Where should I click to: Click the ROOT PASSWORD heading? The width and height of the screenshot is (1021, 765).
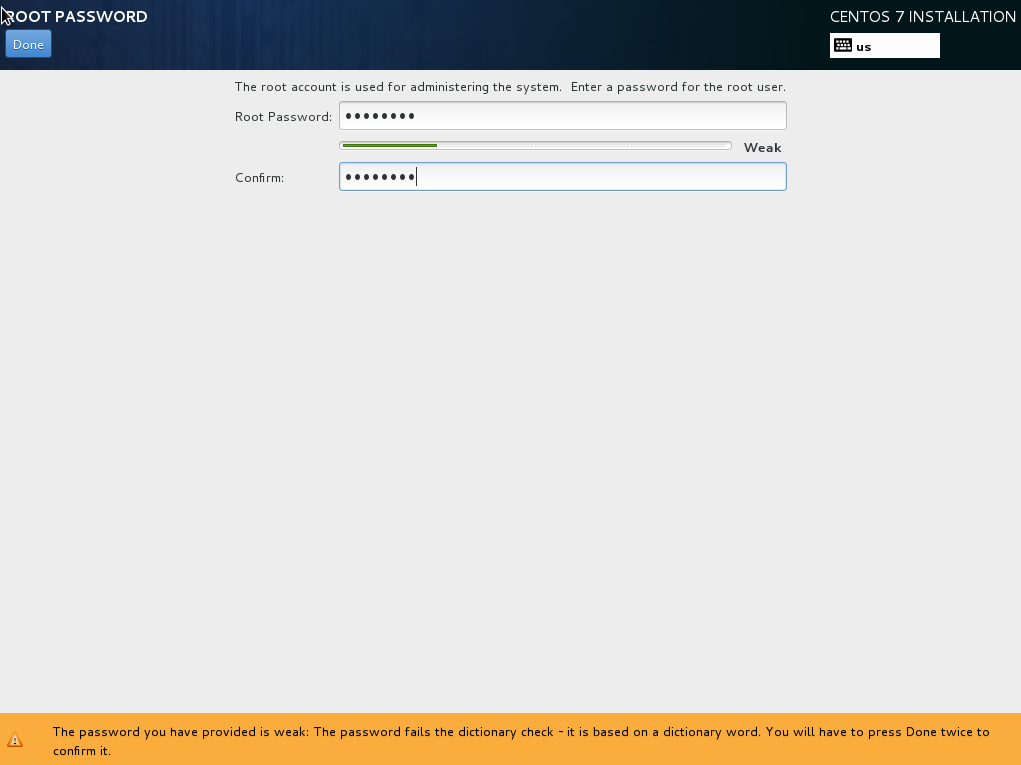point(75,16)
